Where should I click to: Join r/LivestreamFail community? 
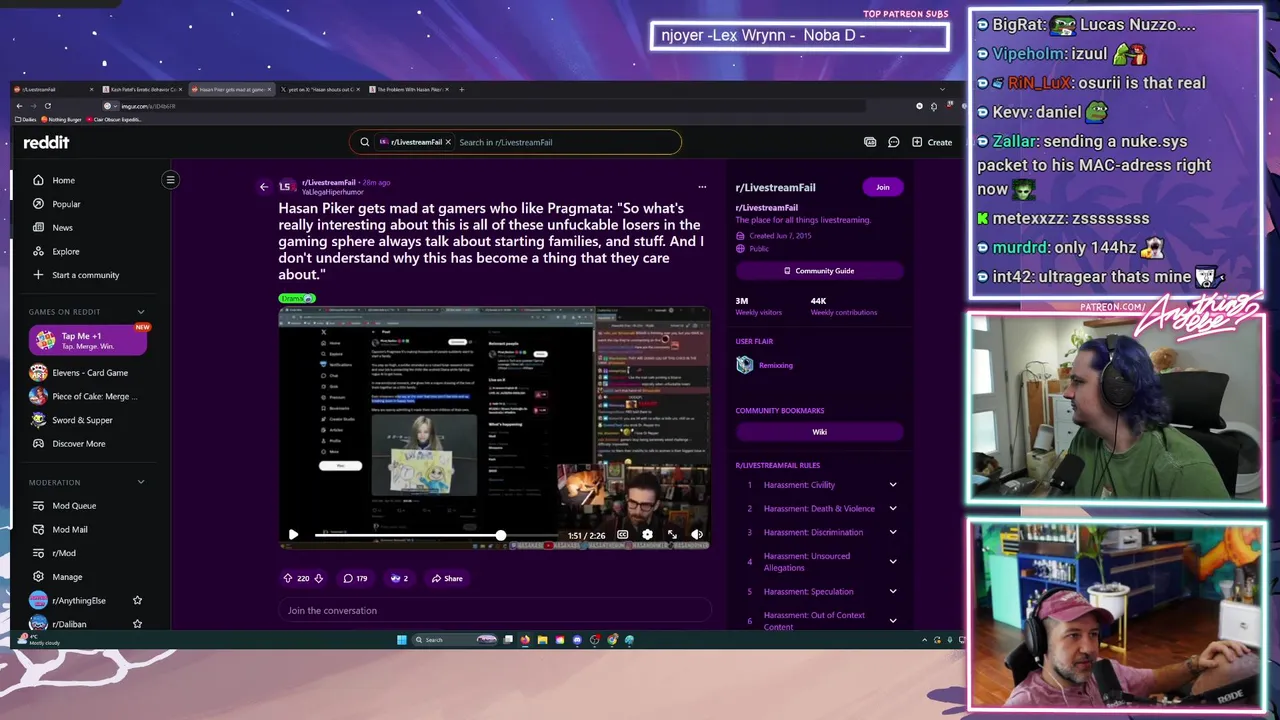[x=883, y=187]
